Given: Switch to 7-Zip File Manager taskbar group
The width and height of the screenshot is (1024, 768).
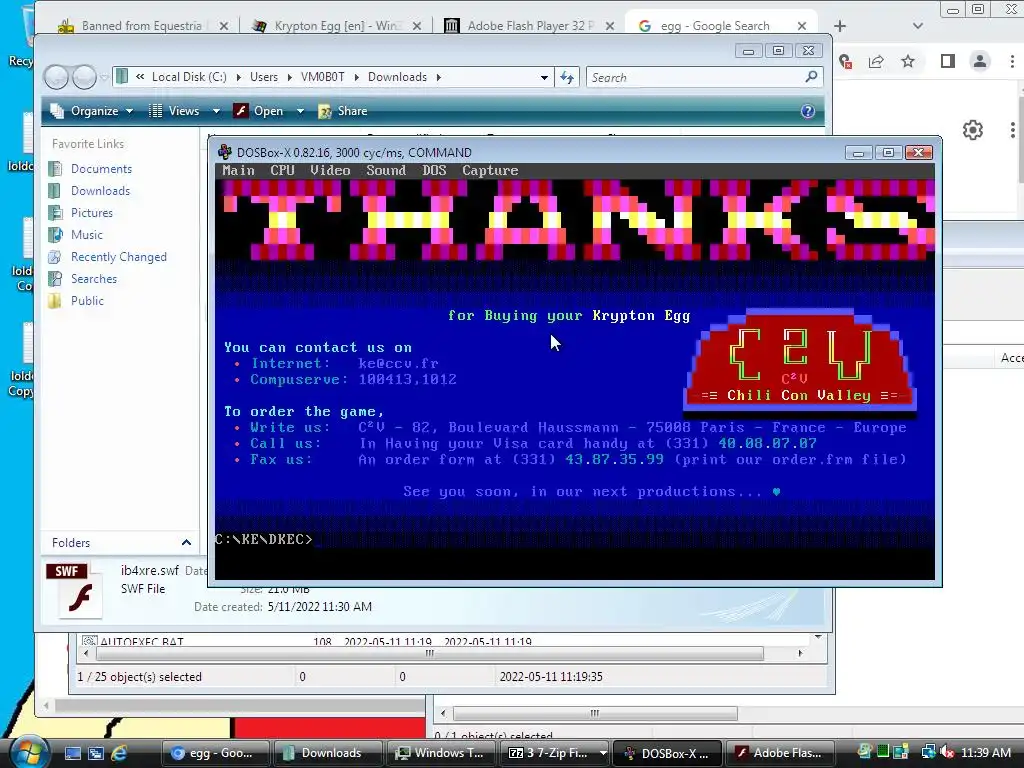Looking at the screenshot, I should point(554,753).
